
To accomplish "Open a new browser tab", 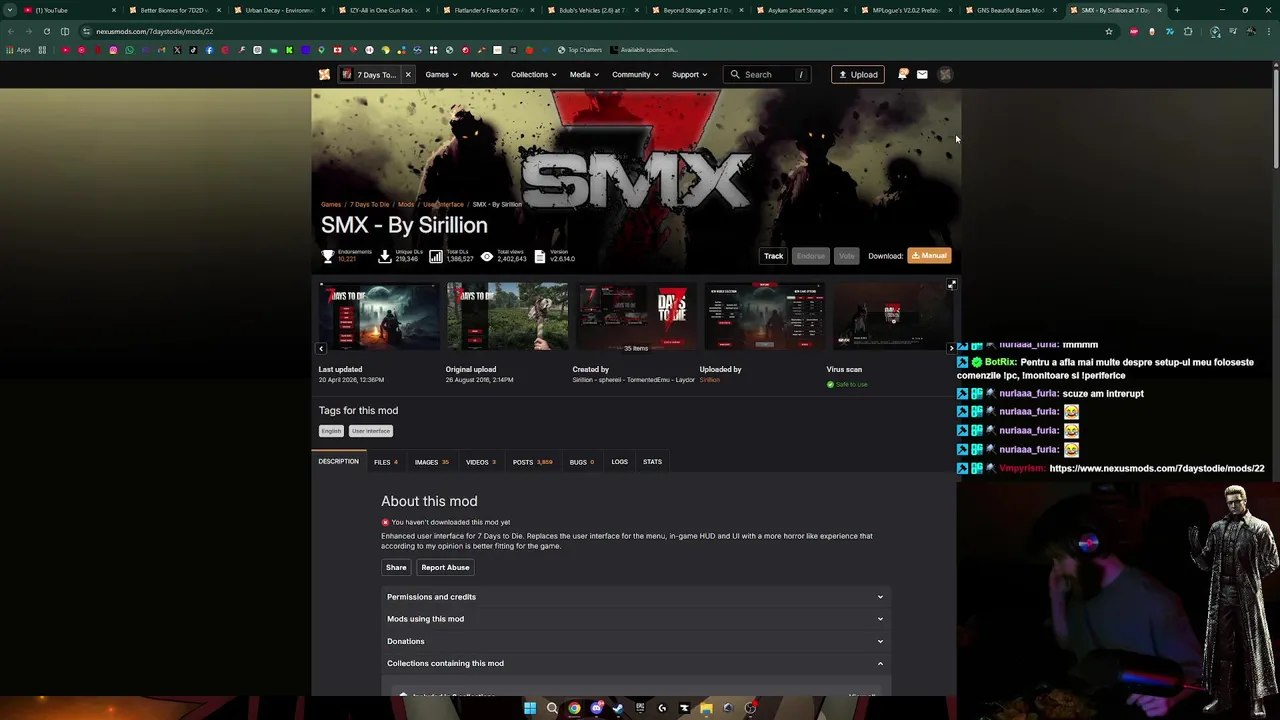I will tap(1177, 10).
